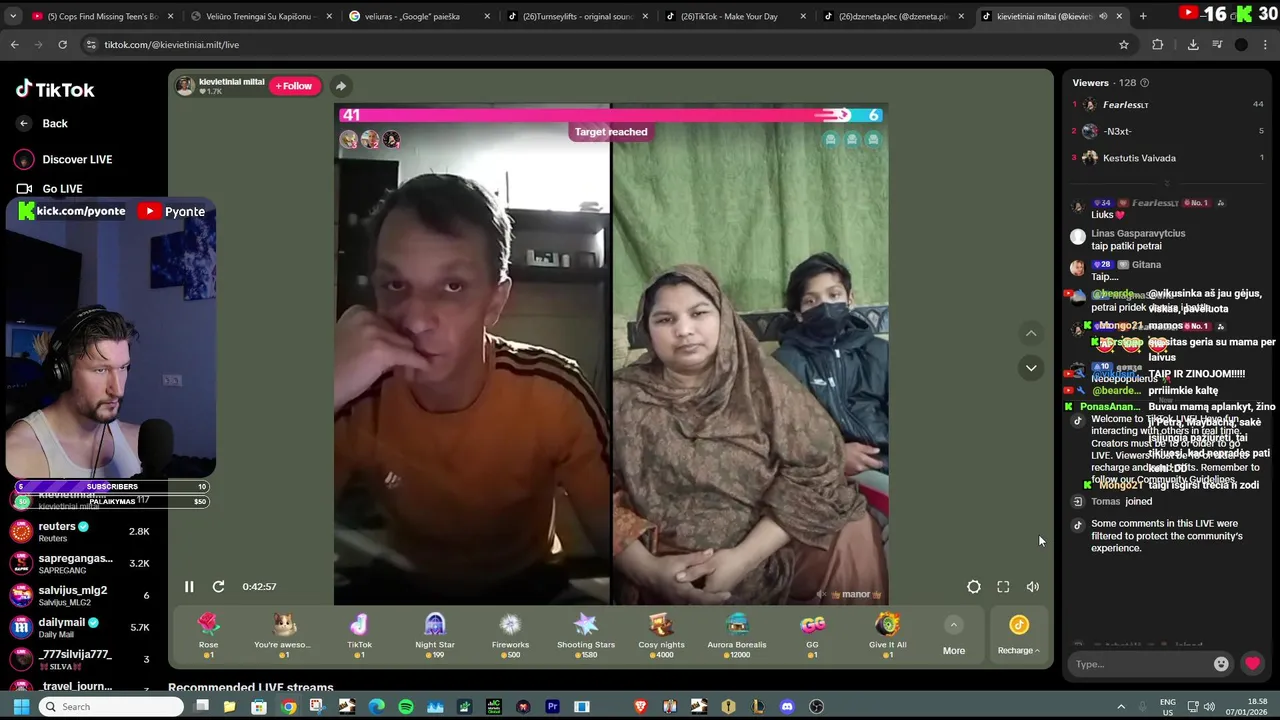1280x720 pixels.
Task: Click the Type... chat input field
Action: pos(1140,664)
